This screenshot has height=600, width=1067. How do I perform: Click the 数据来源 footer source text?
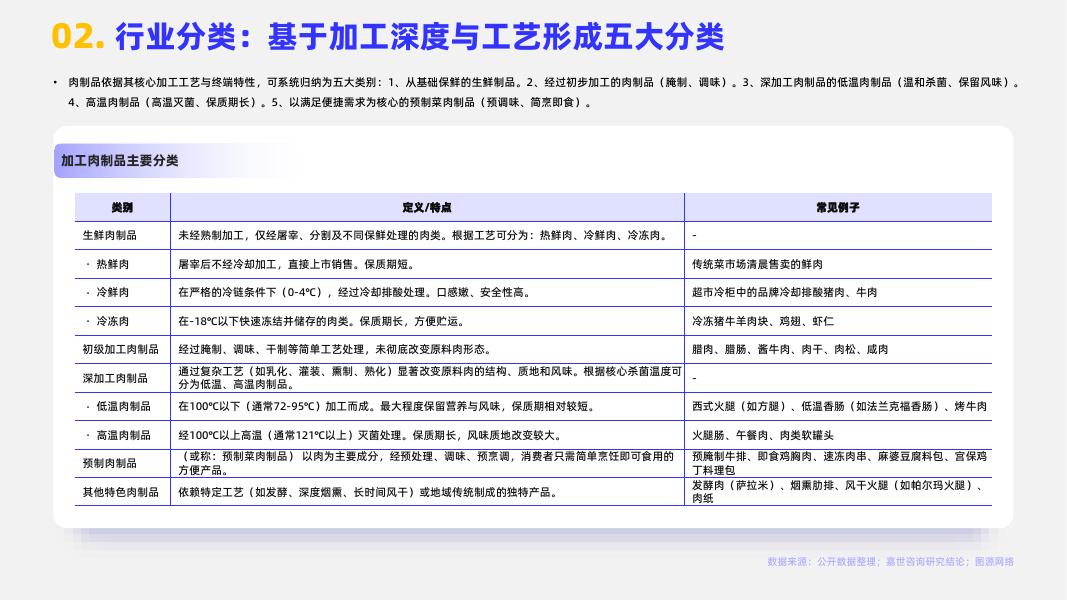(x=890, y=562)
